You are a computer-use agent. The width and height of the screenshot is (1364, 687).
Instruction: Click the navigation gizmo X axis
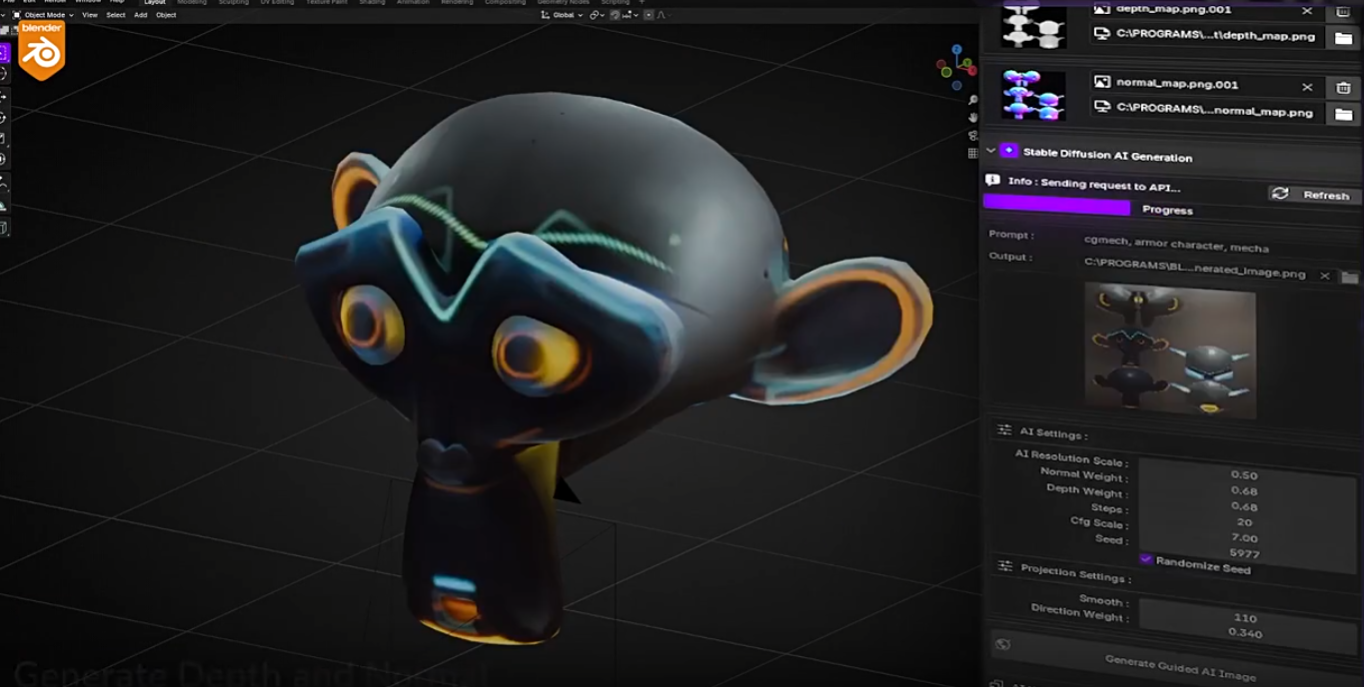(x=971, y=70)
